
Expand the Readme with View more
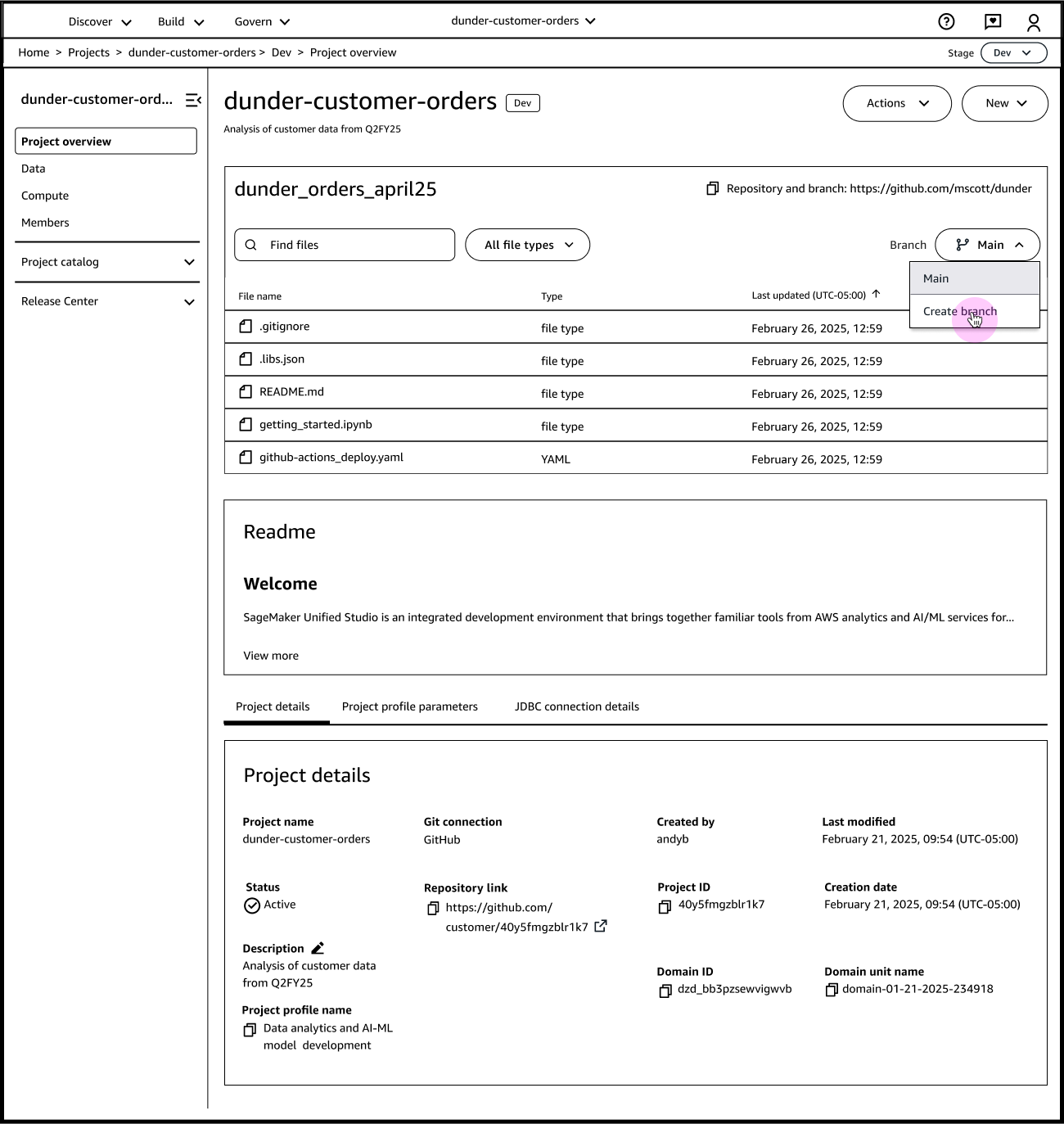coord(270,655)
